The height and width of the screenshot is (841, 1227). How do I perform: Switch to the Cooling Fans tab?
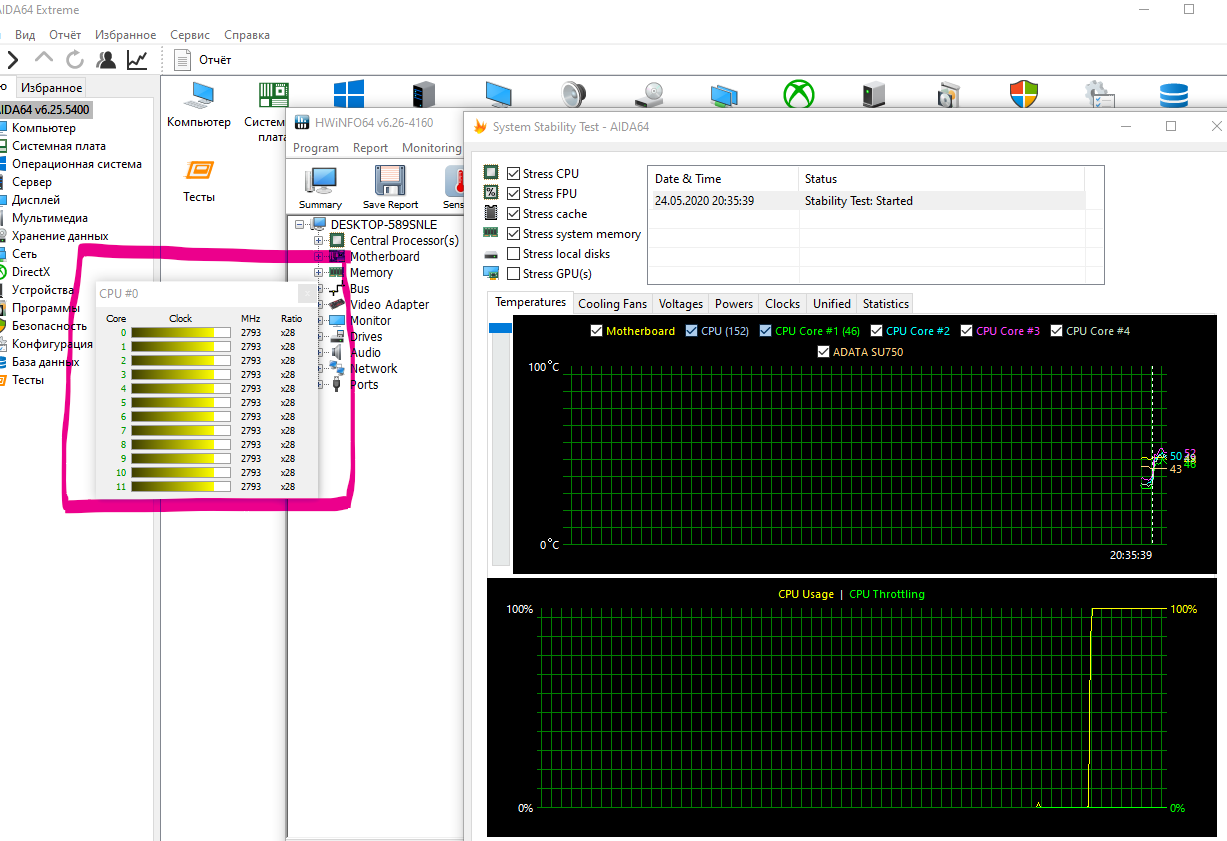click(613, 304)
